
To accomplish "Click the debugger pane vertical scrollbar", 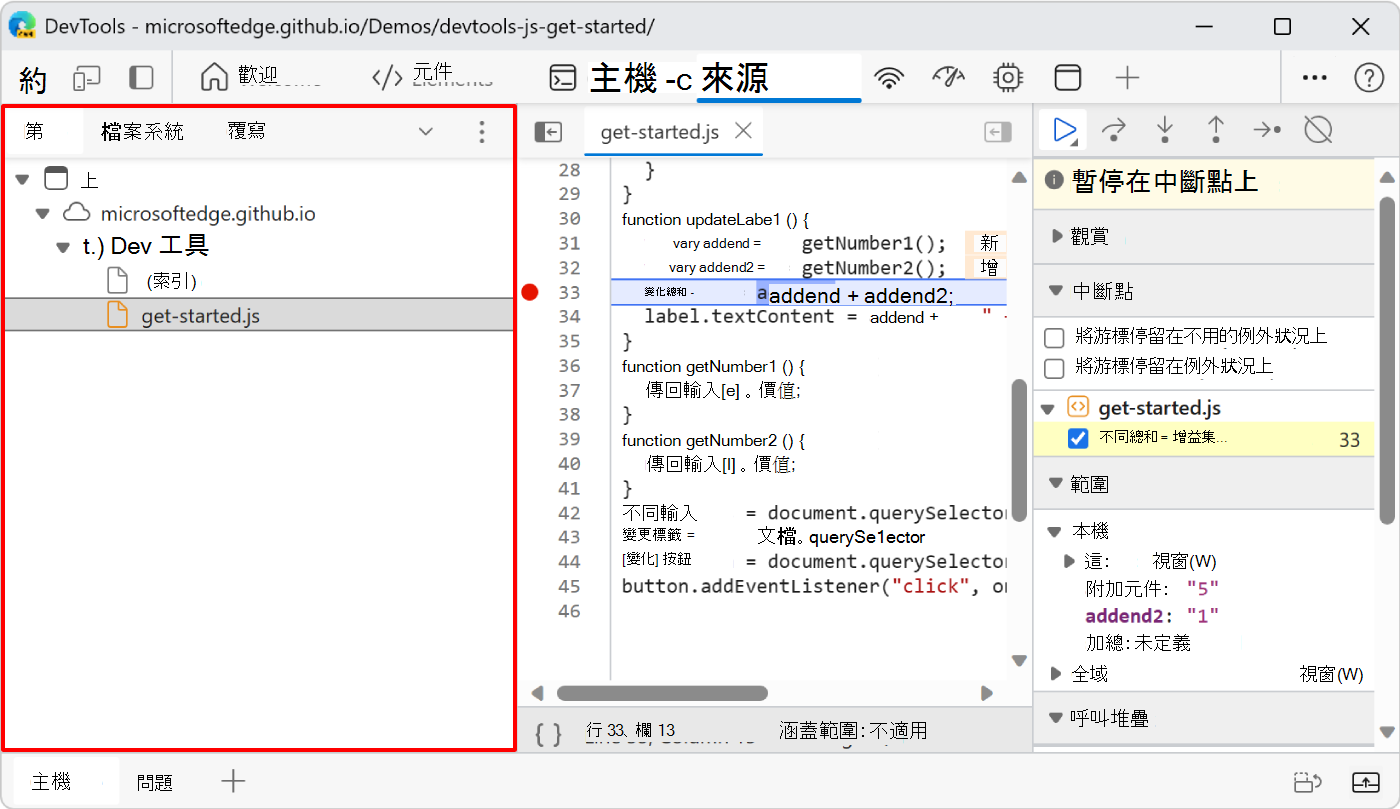I will pyautogui.click(x=1386, y=360).
